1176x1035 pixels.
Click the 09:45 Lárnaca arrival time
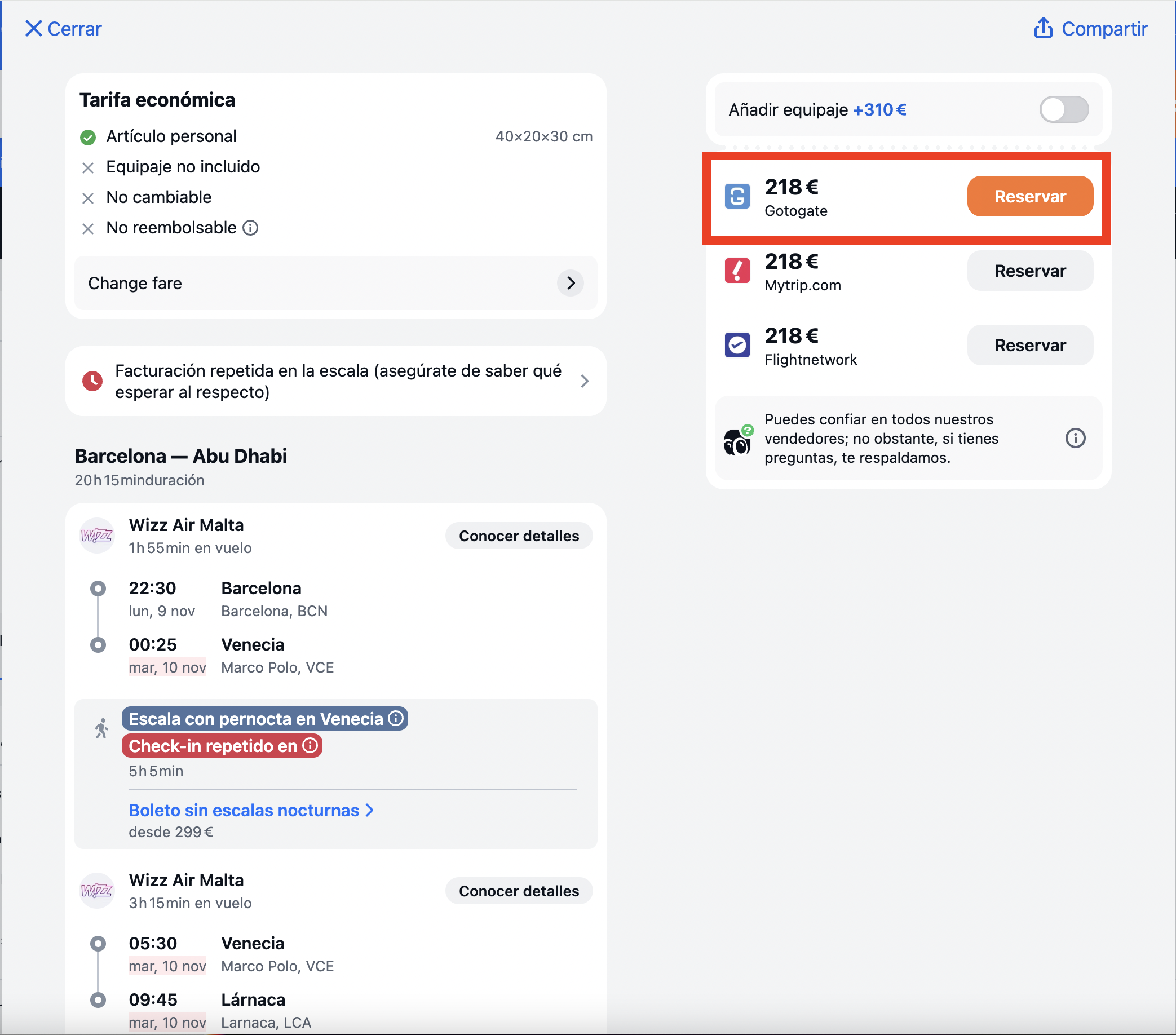tap(152, 999)
